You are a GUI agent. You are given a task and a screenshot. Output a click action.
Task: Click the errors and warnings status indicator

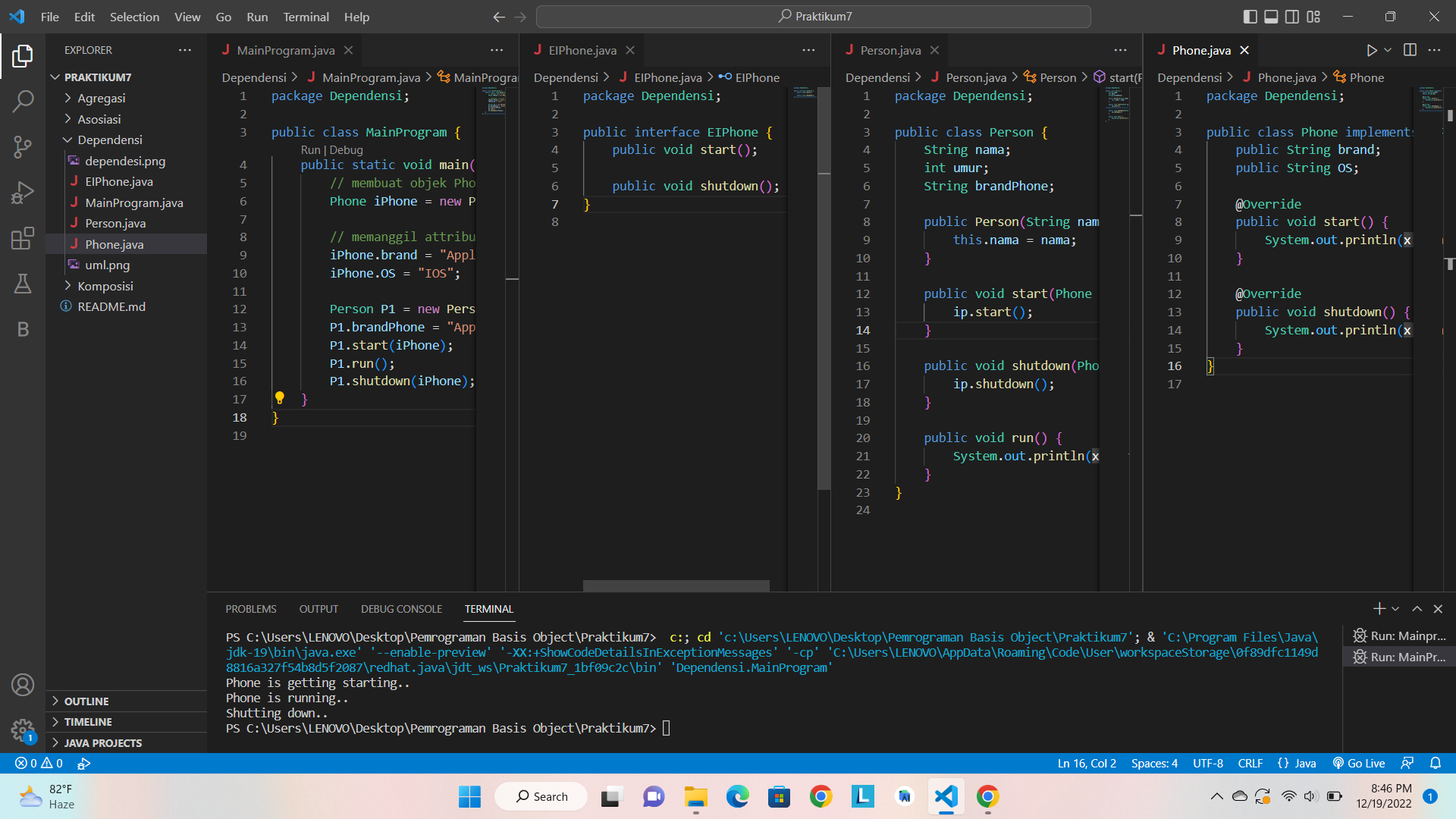coord(36,763)
